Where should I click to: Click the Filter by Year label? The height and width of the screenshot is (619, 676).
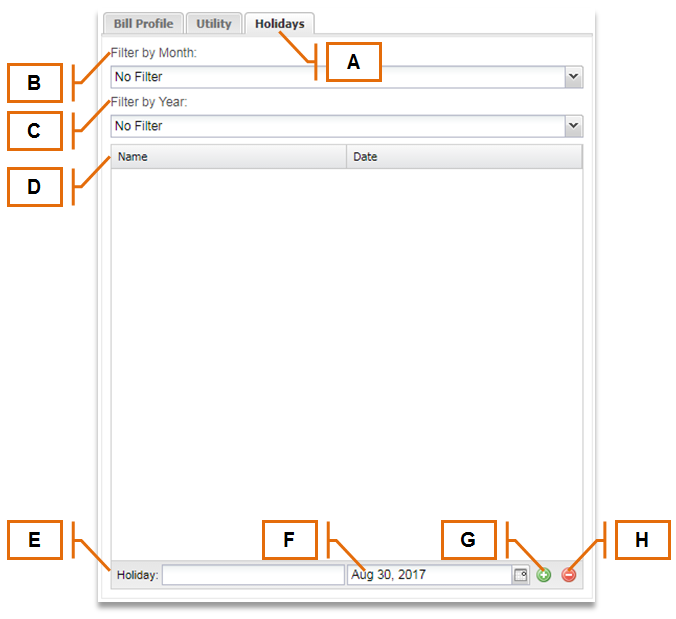click(x=149, y=102)
